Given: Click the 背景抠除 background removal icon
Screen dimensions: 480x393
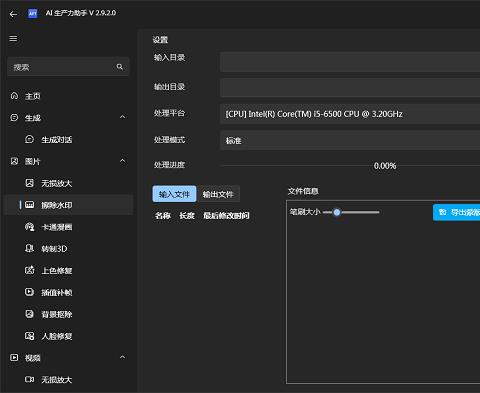Looking at the screenshot, I should point(29,314).
